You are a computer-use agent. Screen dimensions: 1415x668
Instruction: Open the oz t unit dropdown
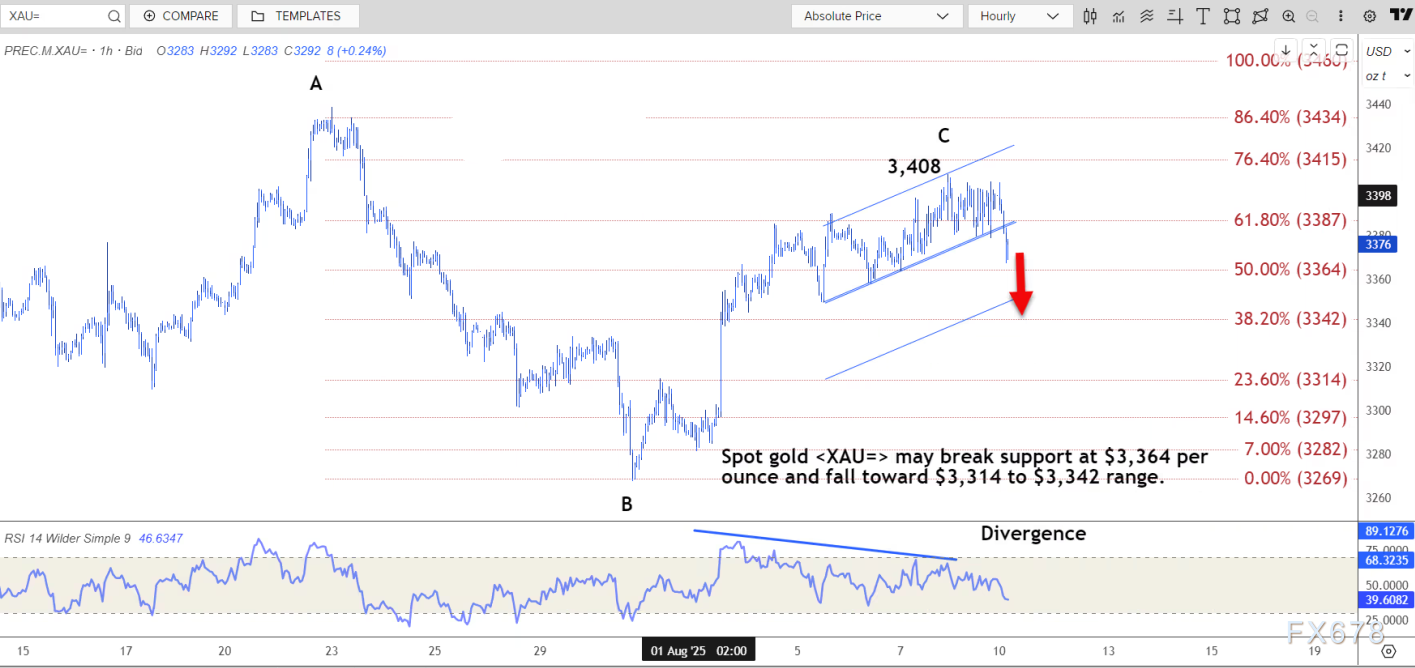1384,76
